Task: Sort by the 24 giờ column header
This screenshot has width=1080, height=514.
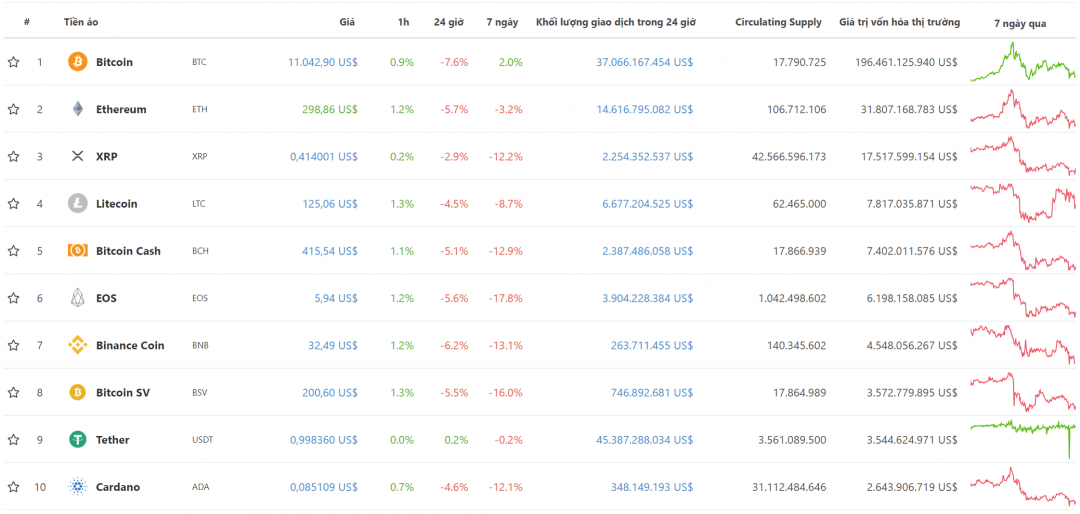Action: click(x=448, y=22)
